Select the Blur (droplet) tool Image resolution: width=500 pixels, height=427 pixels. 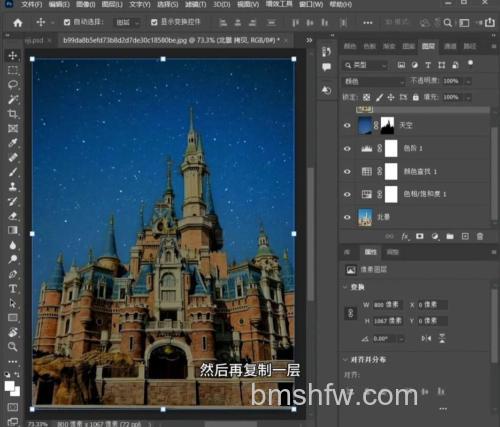(13, 245)
